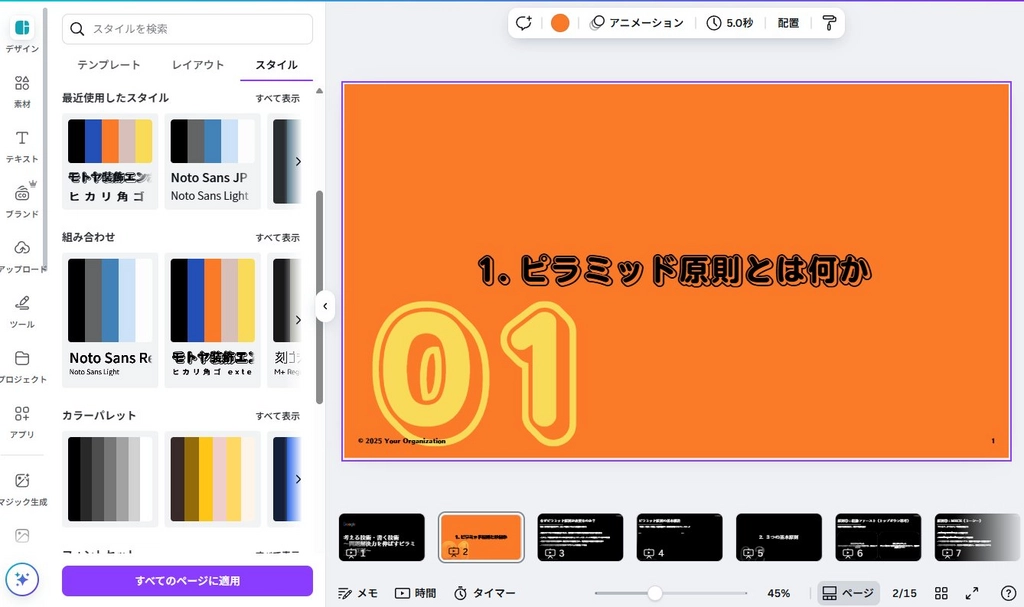Screen dimensions: 1024x607
Task: Open アニメーション animation options
Action: [x=637, y=23]
